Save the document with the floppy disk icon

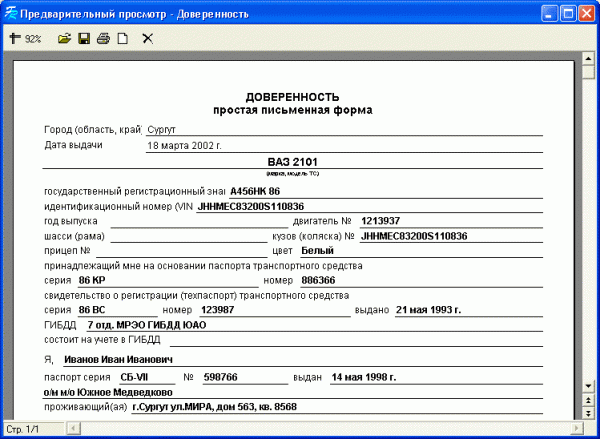point(84,38)
